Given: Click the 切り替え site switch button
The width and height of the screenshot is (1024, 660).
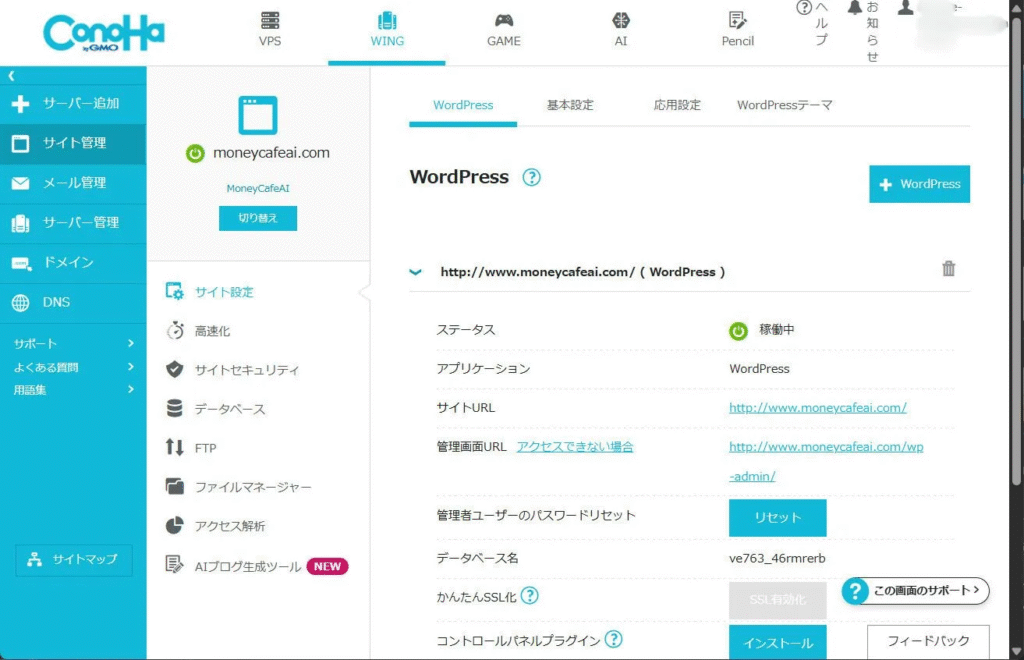Looking at the screenshot, I should (x=258, y=218).
